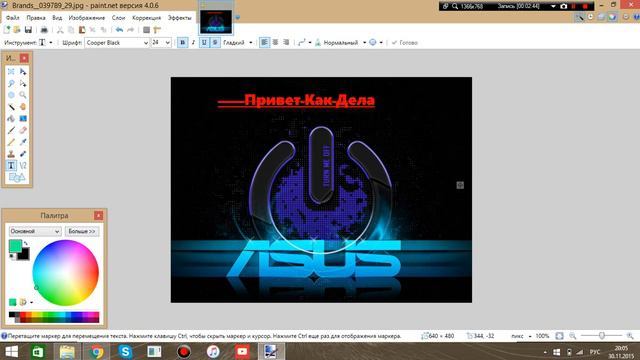Click the Open file folder icon
The width and height of the screenshot is (640, 360).
coord(17,30)
